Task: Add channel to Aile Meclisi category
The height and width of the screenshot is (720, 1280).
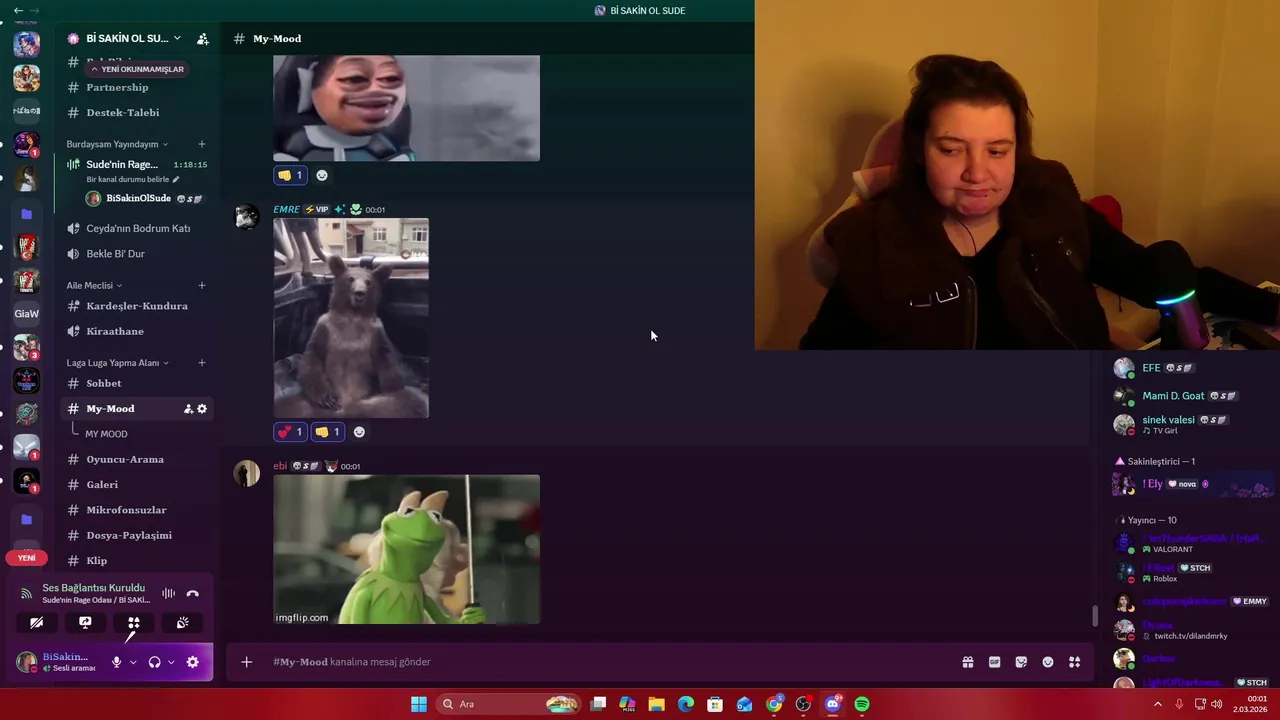Action: 202,285
